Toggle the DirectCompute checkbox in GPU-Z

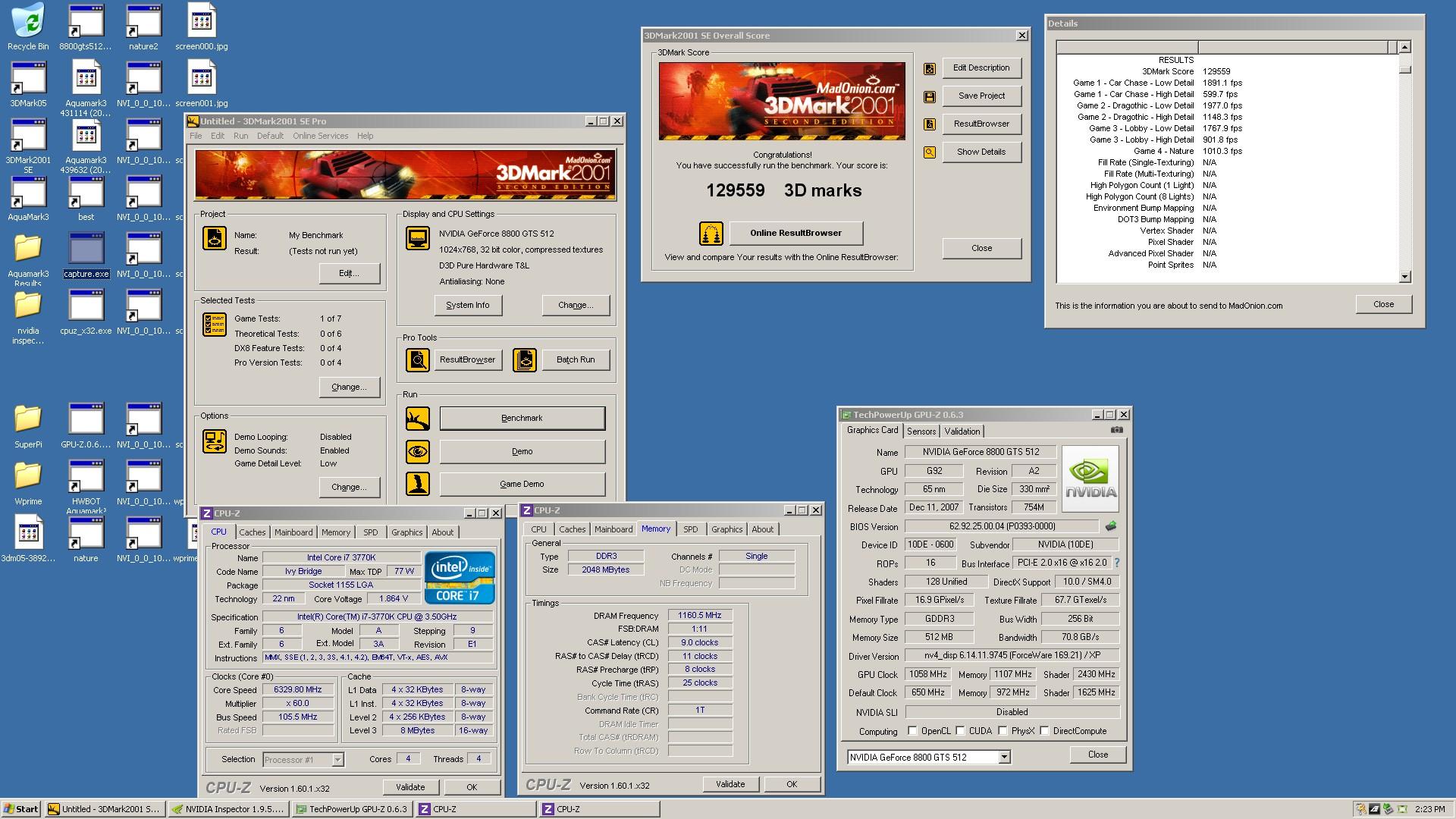(x=1044, y=731)
